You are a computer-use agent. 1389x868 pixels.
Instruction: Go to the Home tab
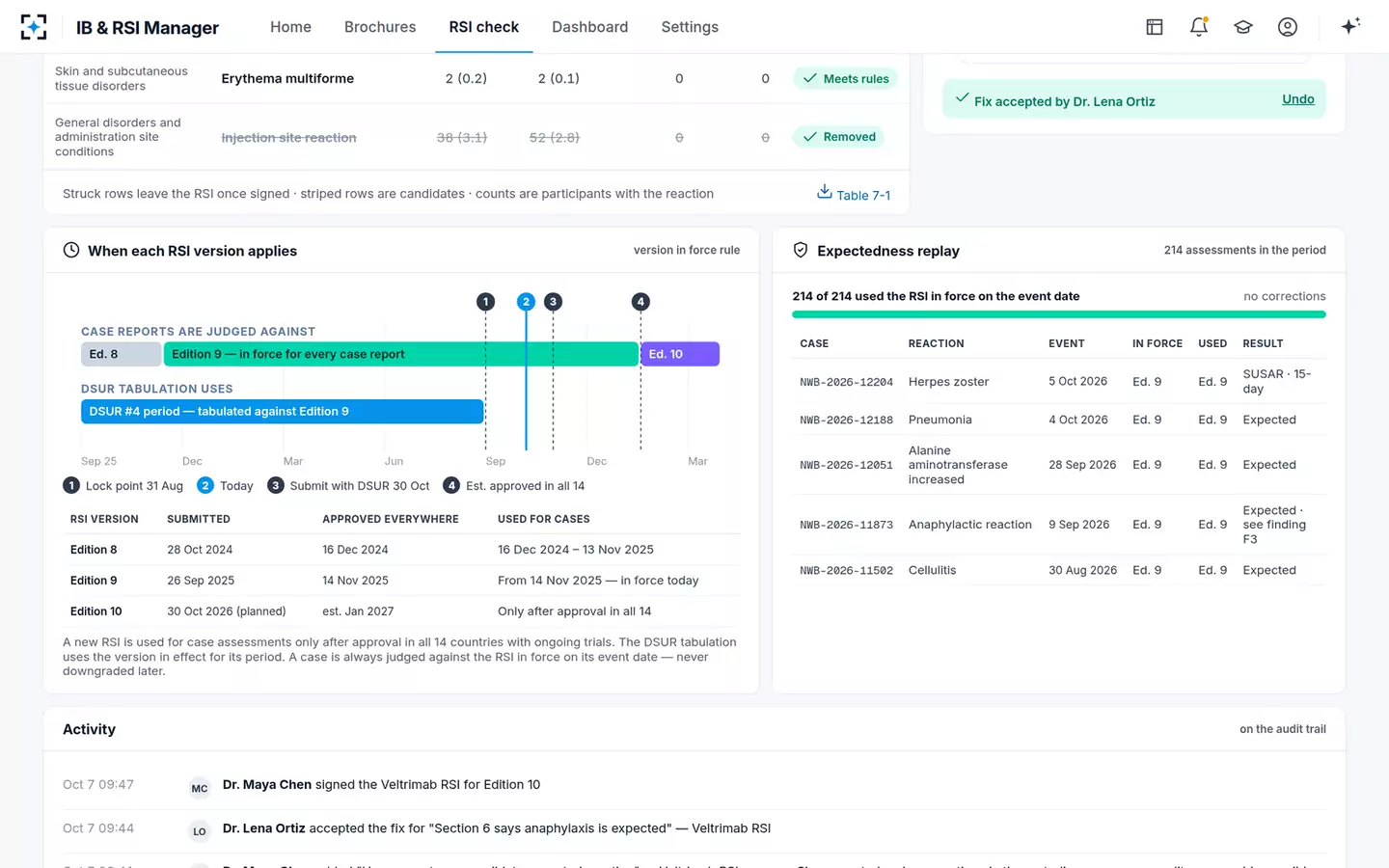[290, 27]
